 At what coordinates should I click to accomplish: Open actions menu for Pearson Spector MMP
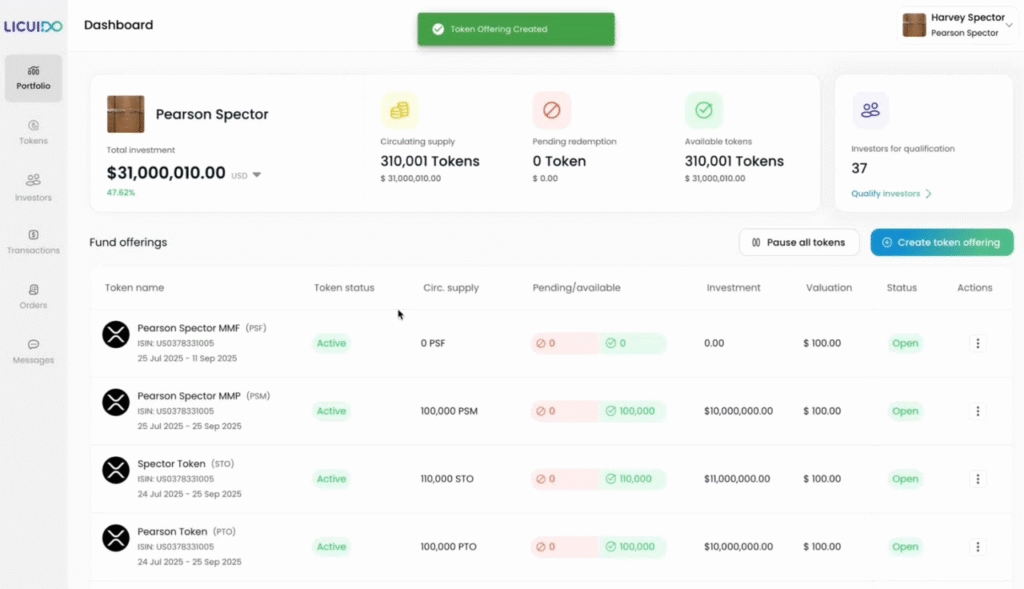977,411
